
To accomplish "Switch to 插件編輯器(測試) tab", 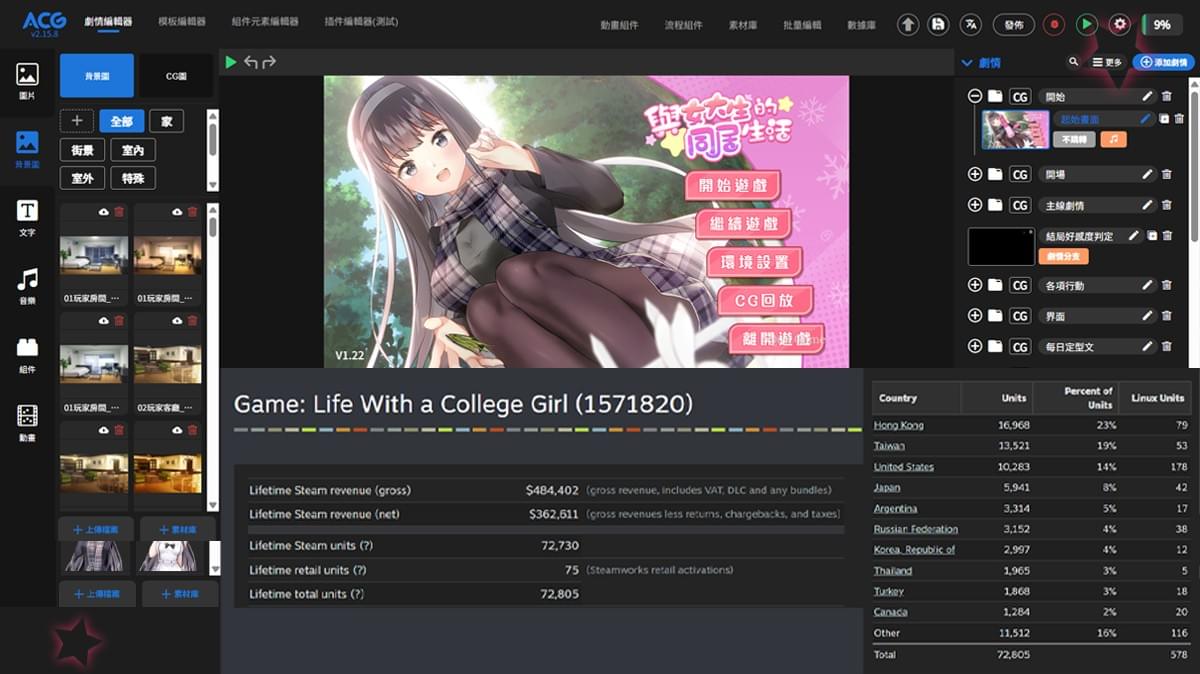I will (x=362, y=22).
